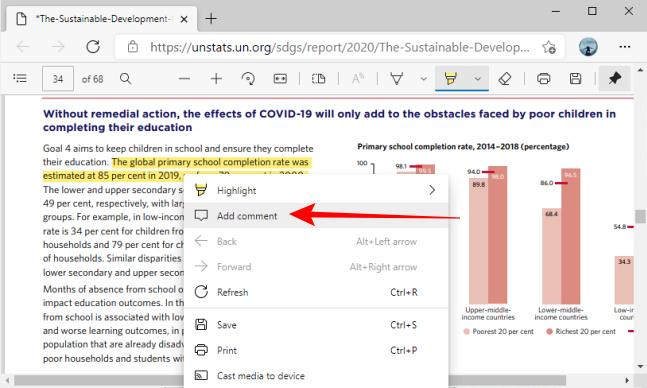Open the PDF find search icon
Screen dimensions: 647x388
point(125,78)
